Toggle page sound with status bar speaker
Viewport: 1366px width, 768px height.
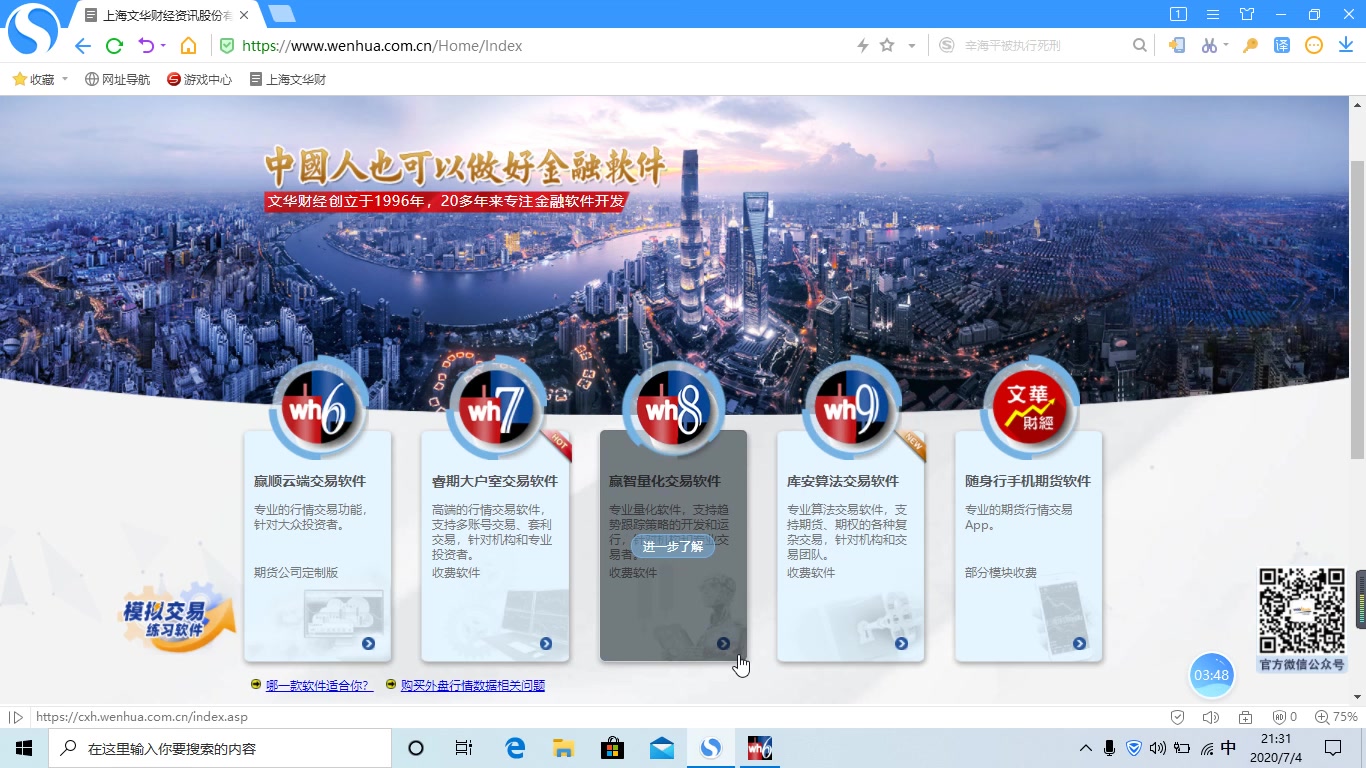1211,717
